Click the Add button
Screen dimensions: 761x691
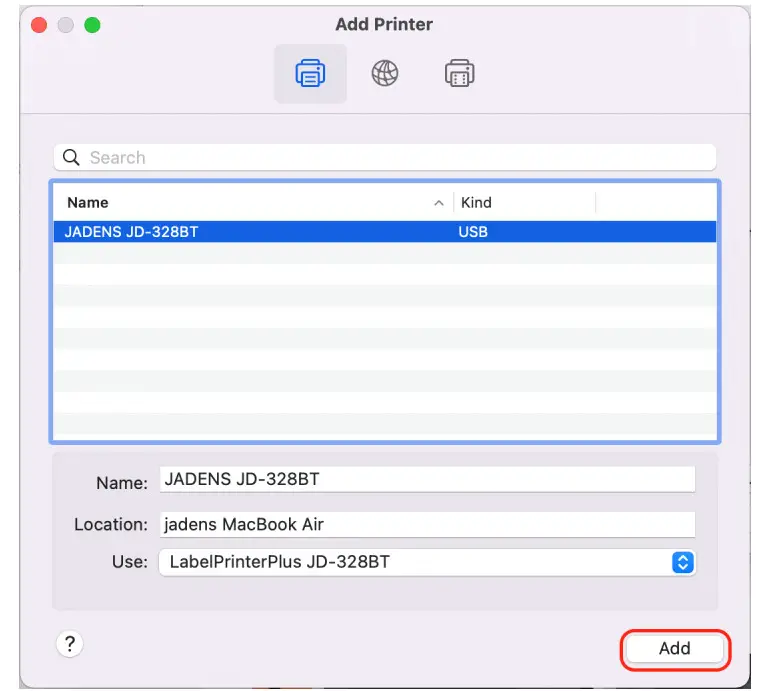pyautogui.click(x=675, y=649)
